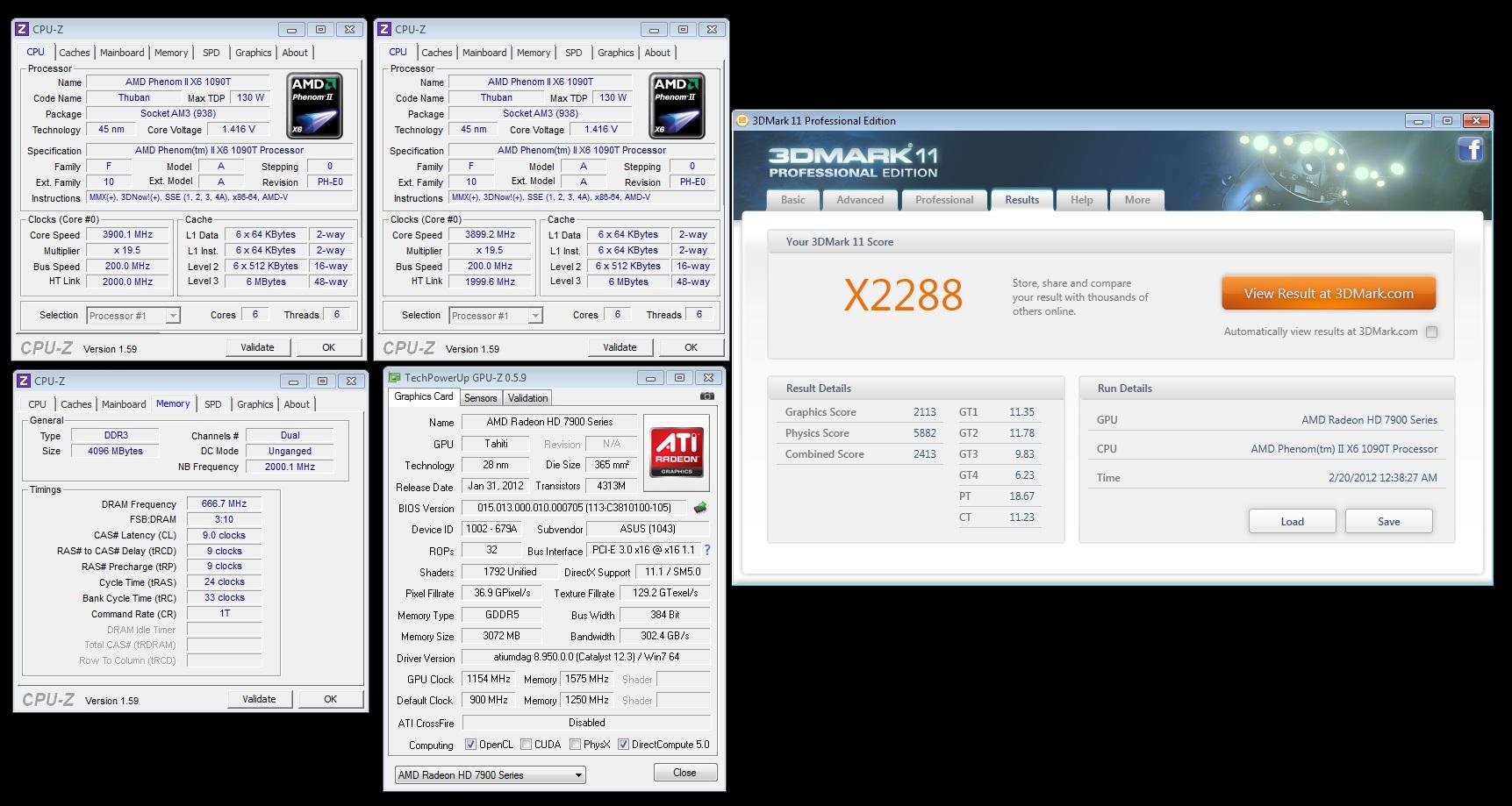Click View Result at 3DMark.com button
The image size is (1512, 806).
(1329, 294)
